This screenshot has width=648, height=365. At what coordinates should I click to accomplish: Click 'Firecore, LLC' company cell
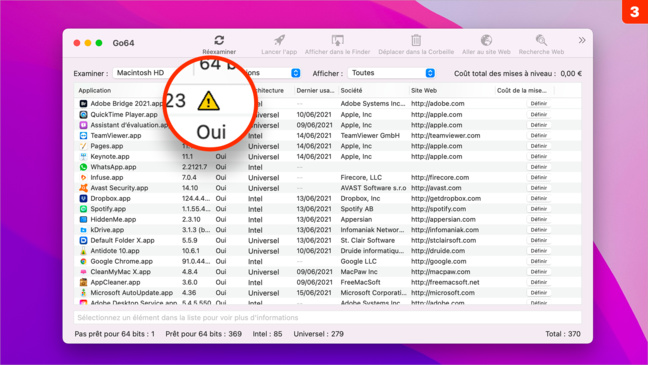pyautogui.click(x=361, y=177)
